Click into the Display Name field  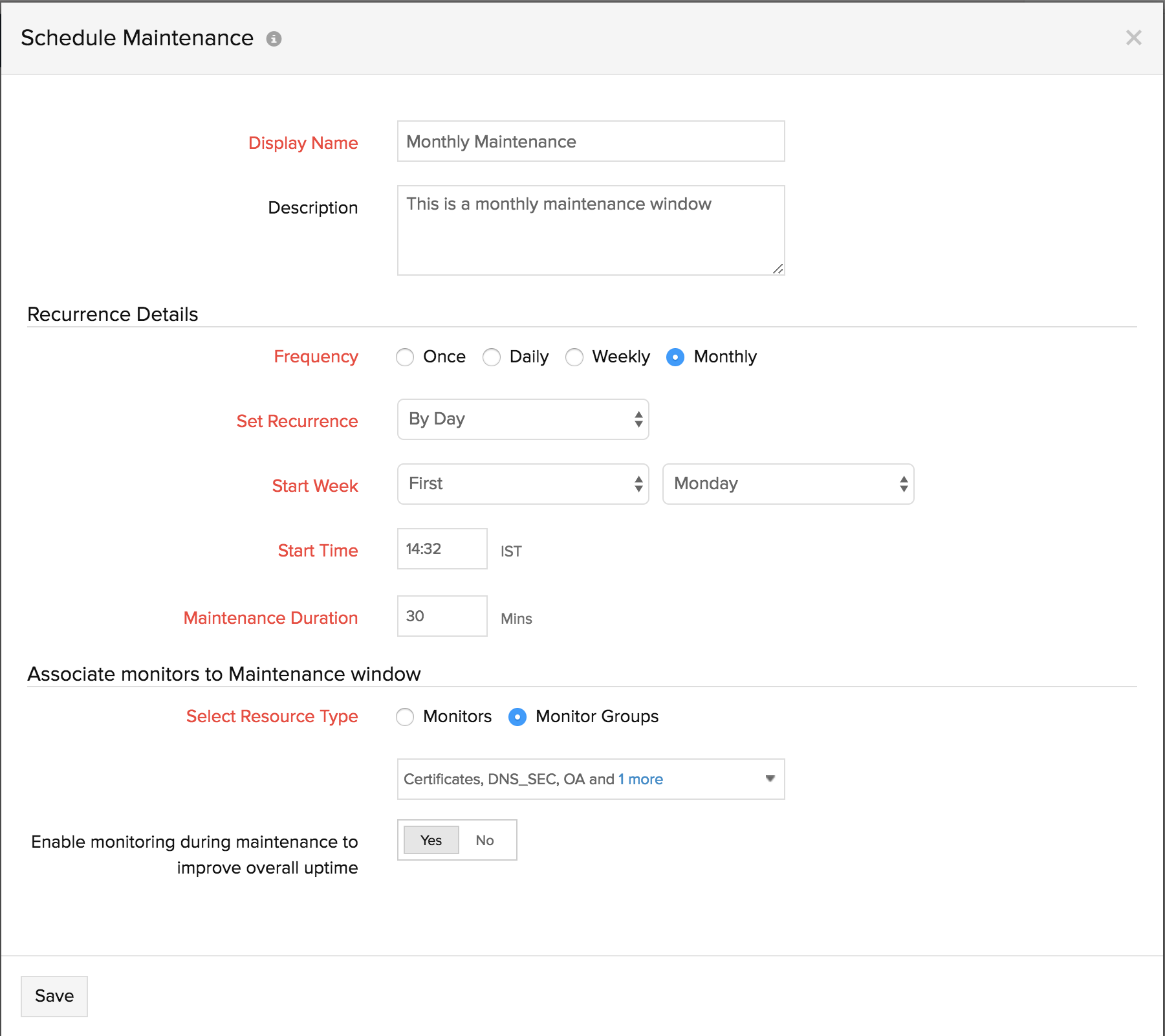591,141
